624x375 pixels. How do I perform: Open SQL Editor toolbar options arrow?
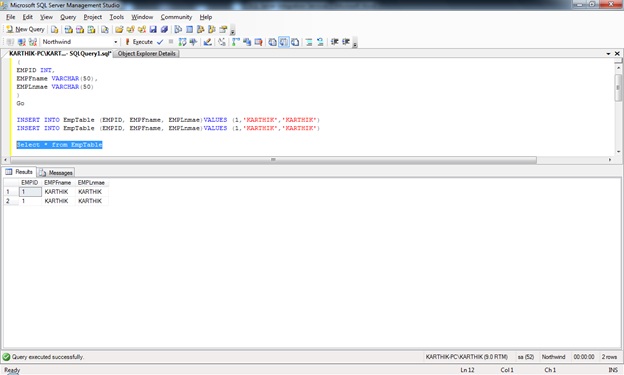pyautogui.click(x=355, y=43)
